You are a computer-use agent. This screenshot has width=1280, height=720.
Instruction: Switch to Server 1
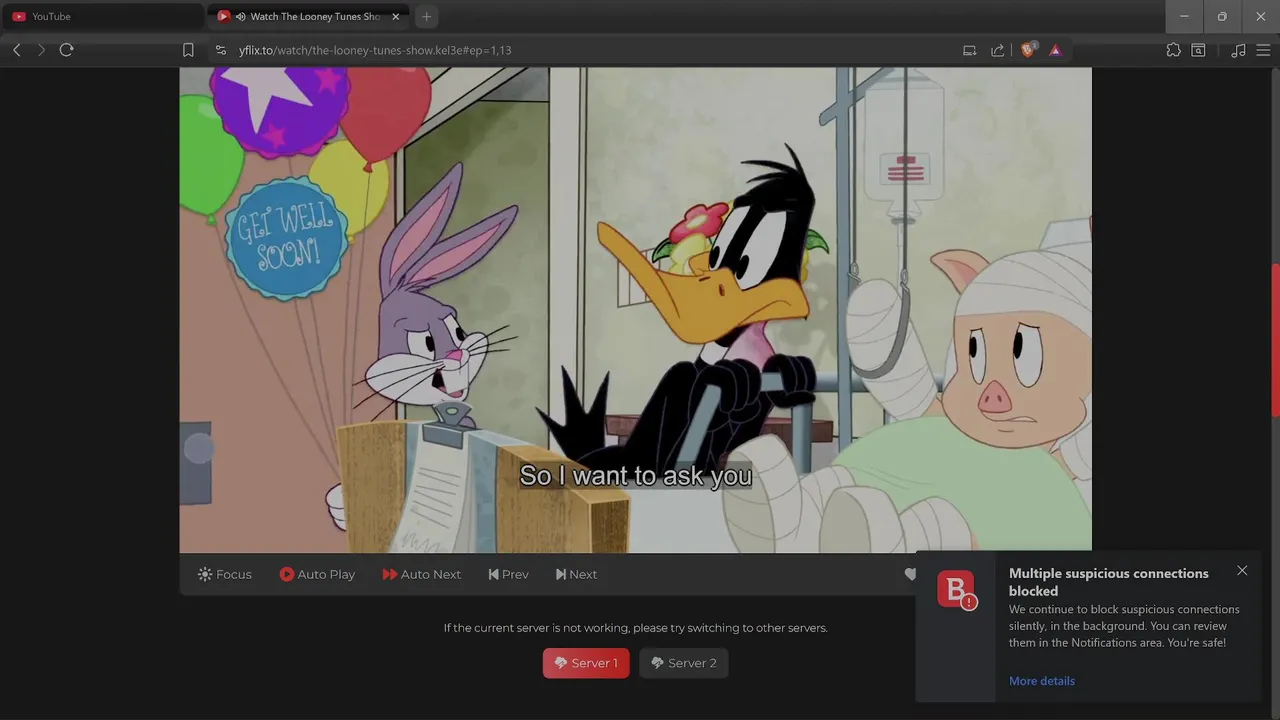pos(586,663)
